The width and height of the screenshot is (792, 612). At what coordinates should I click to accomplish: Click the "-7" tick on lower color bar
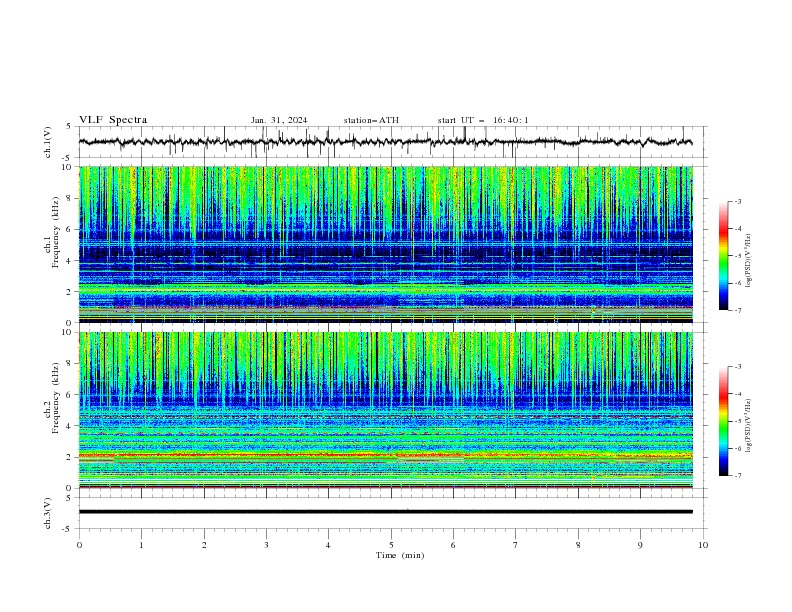point(737,476)
